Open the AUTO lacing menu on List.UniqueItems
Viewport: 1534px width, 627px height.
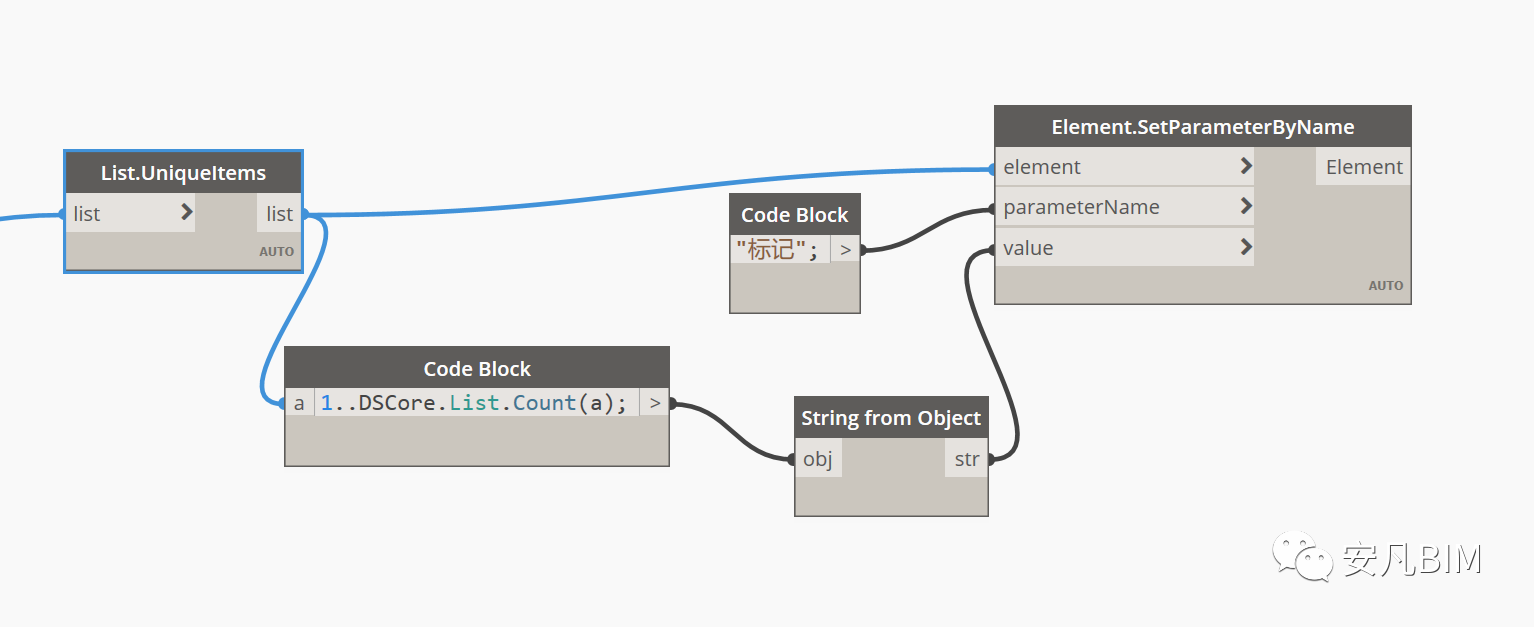277,251
